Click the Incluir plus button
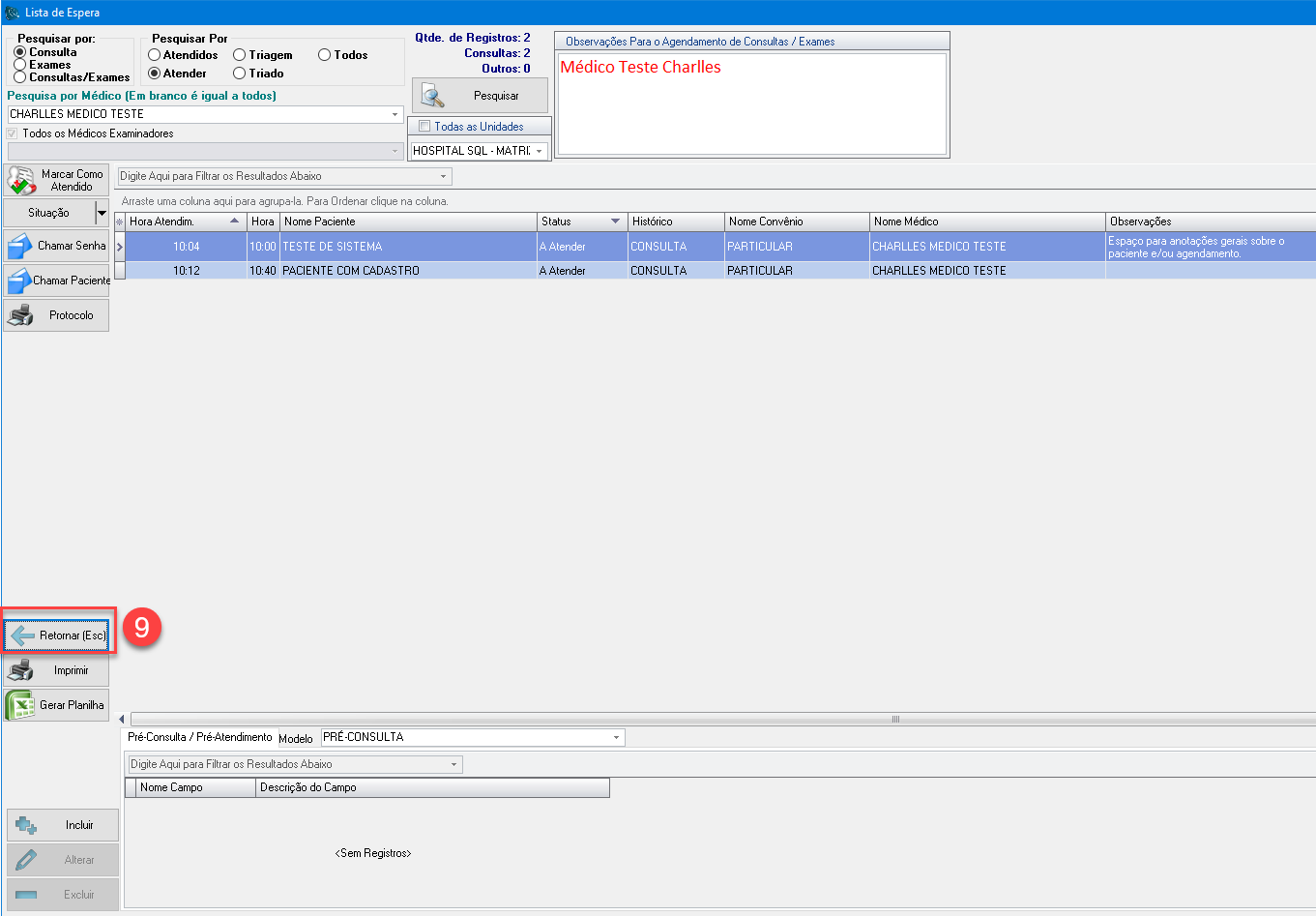Screen dimensions: 1316x916 (63, 825)
